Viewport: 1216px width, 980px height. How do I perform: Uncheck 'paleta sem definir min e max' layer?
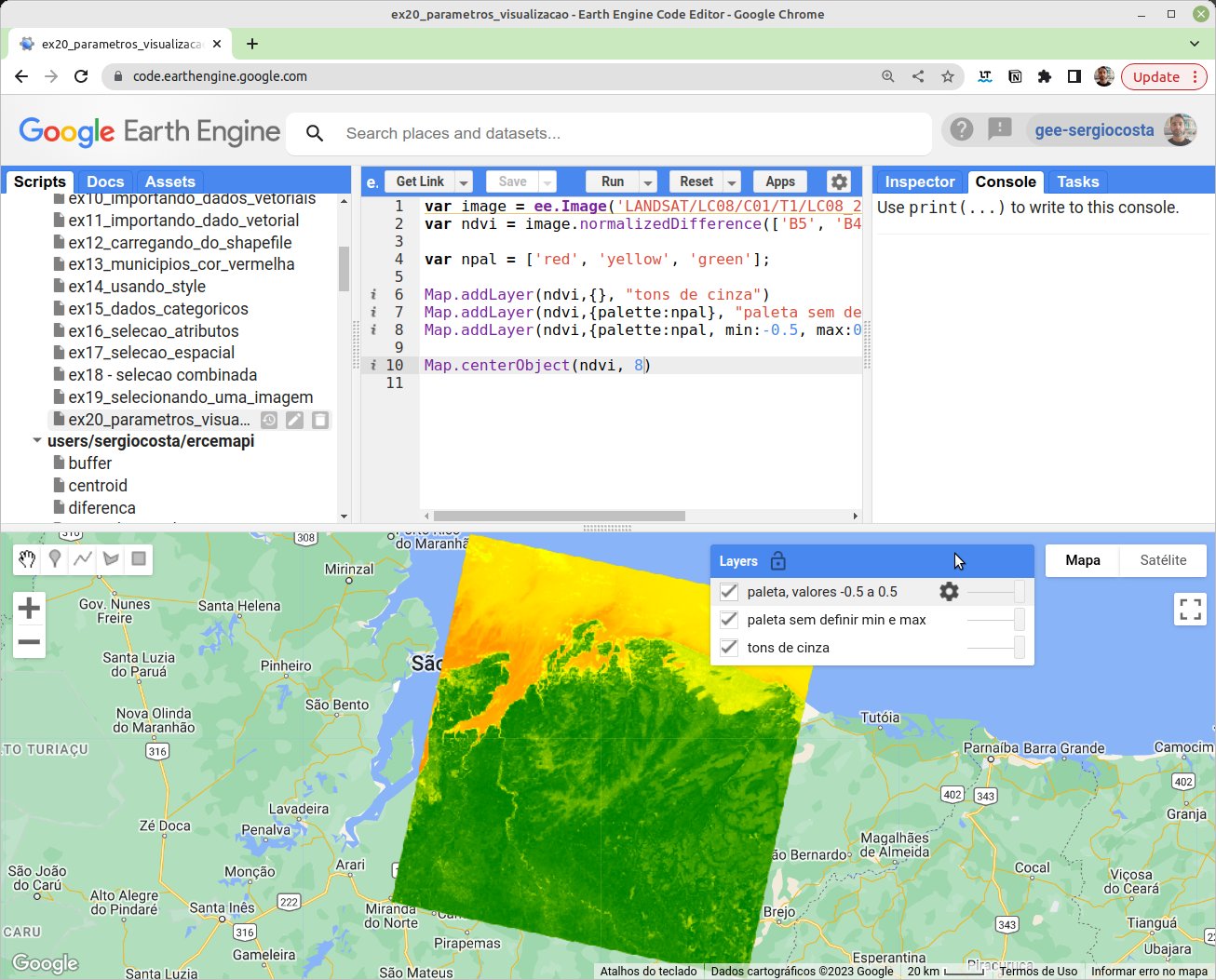point(729,619)
